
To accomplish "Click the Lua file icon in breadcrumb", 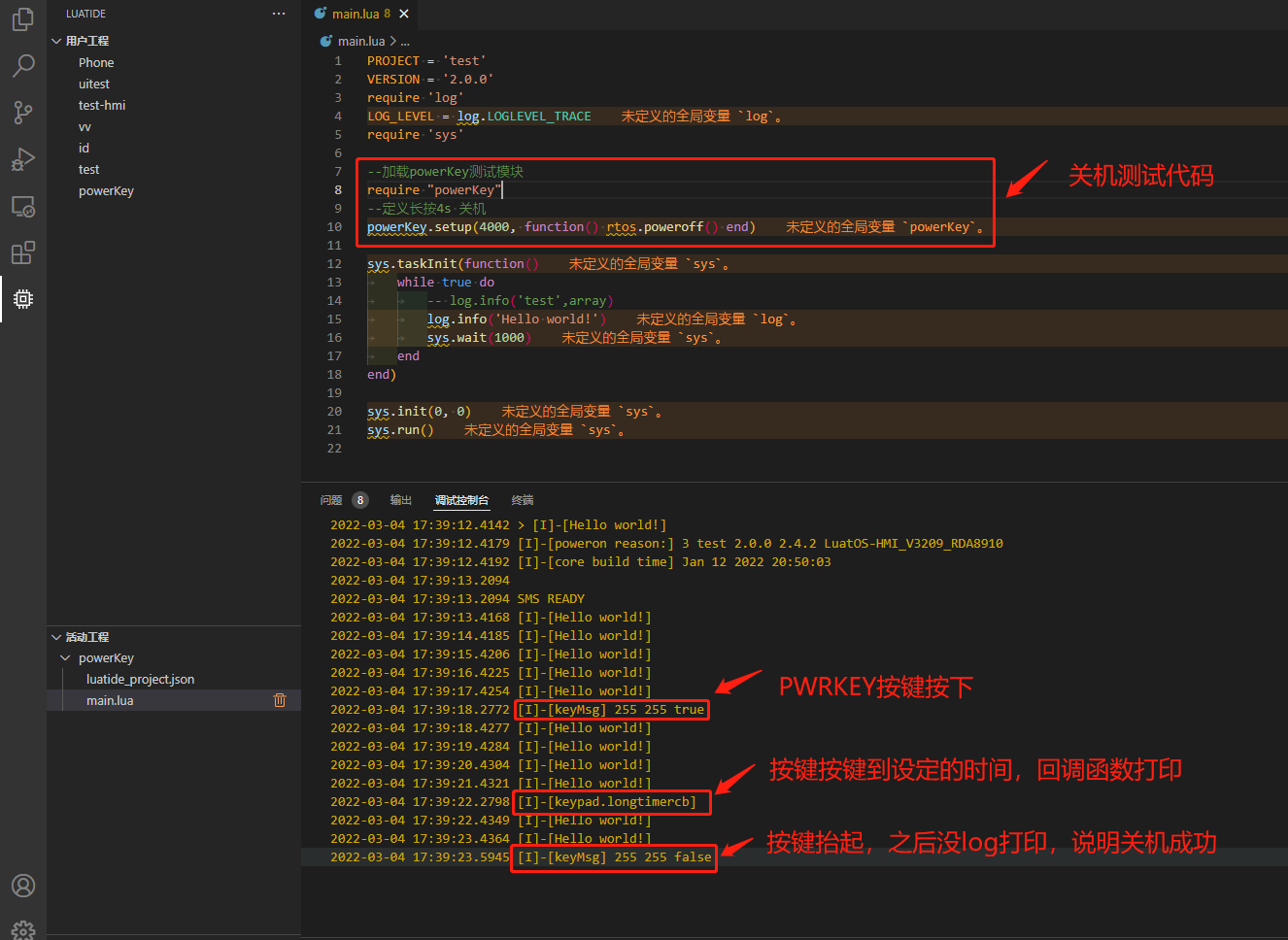I will click(x=326, y=41).
